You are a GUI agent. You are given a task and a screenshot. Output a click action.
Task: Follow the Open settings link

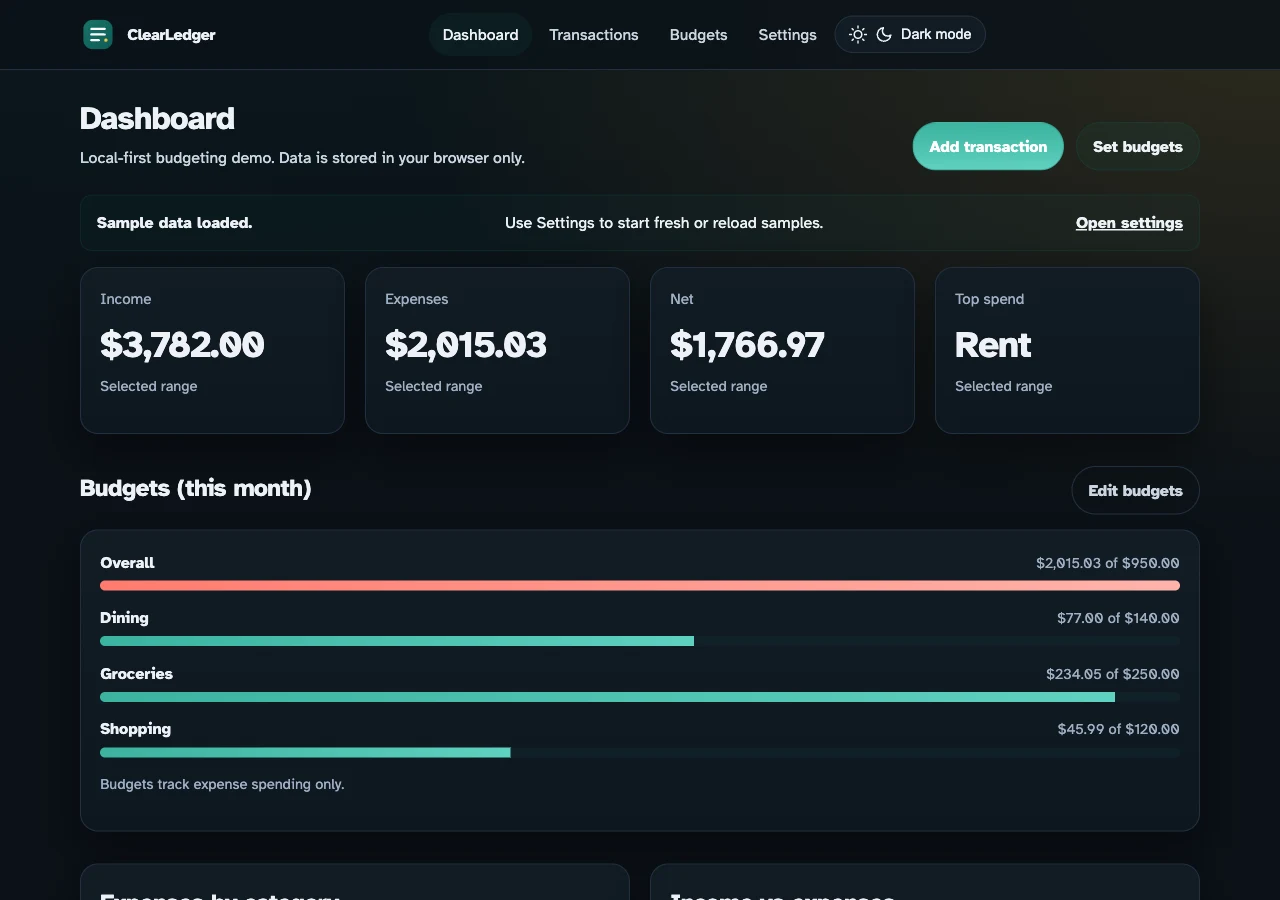[1129, 223]
